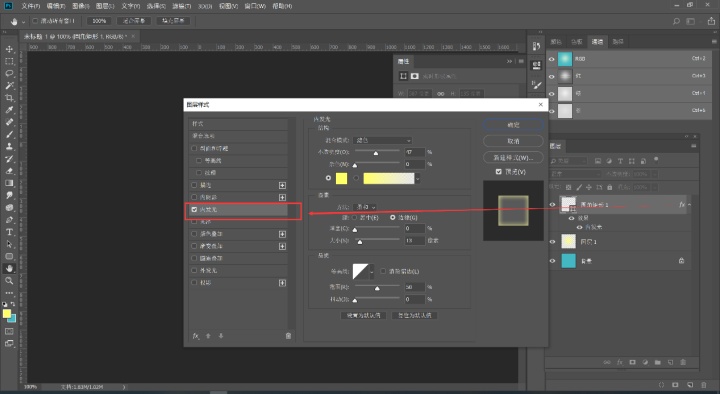The image size is (720, 394).
Task: Select the Hand tool in the toolbox
Action: pos(9,268)
